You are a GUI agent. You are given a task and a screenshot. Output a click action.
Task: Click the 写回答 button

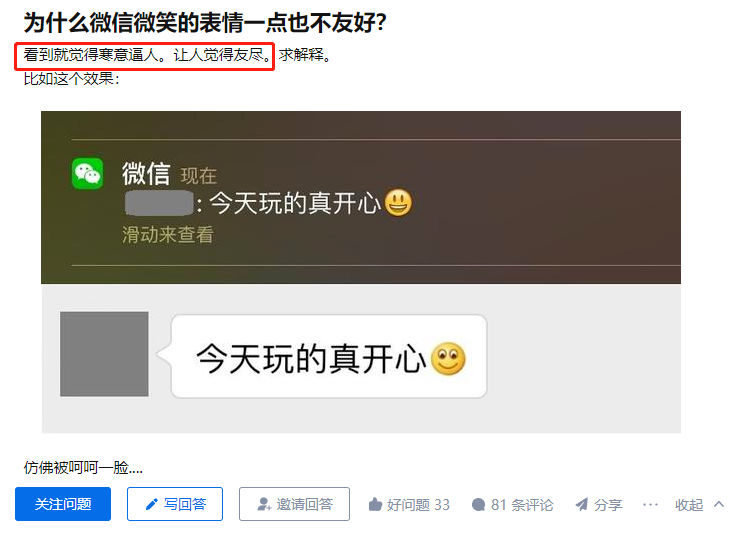tap(175, 504)
